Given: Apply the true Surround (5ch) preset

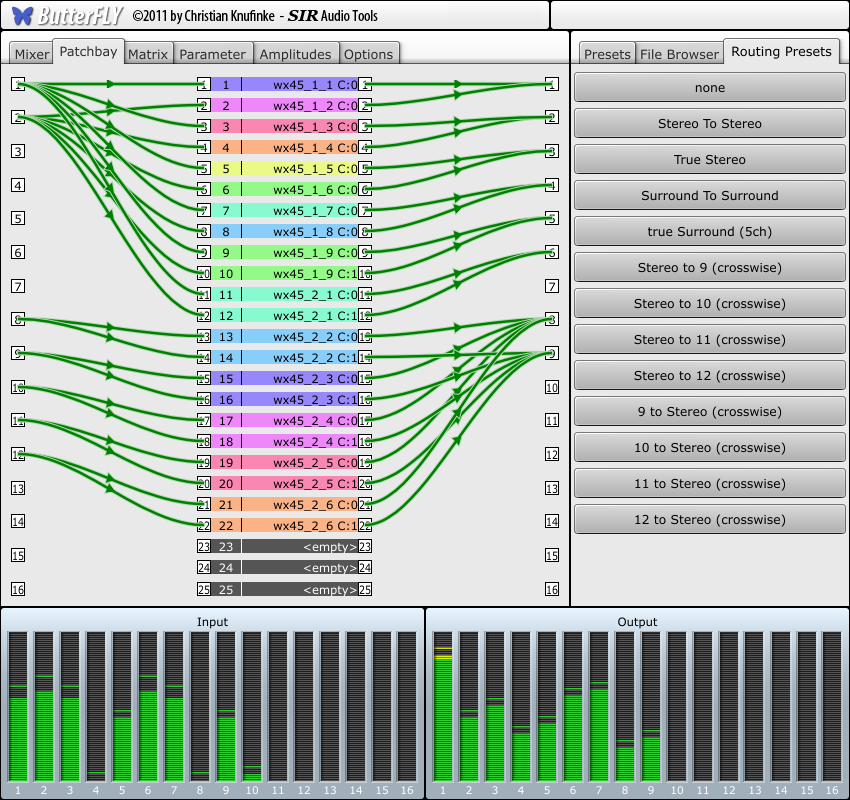Looking at the screenshot, I should click(x=710, y=231).
